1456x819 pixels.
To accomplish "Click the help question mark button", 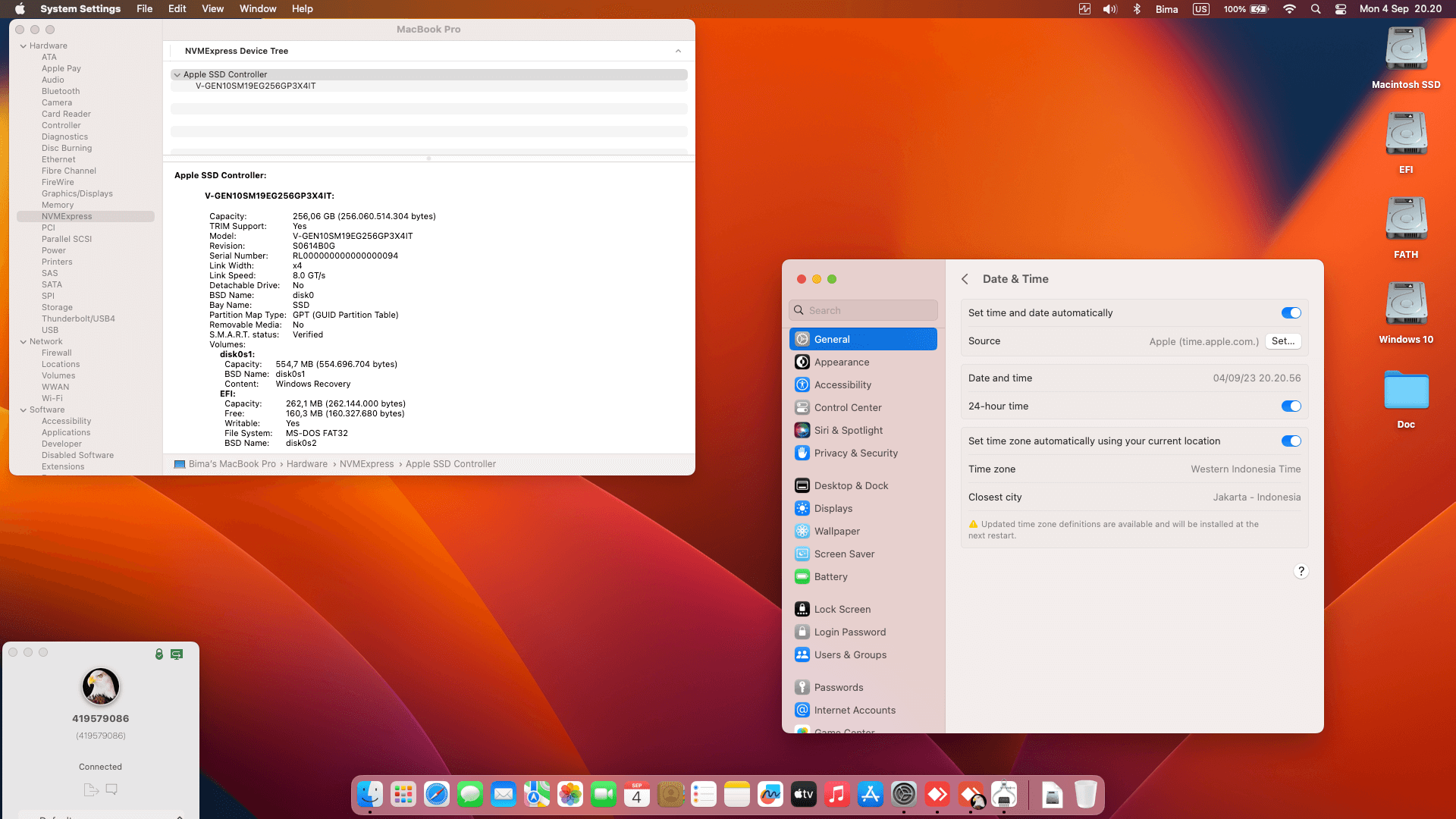I will tap(1301, 571).
